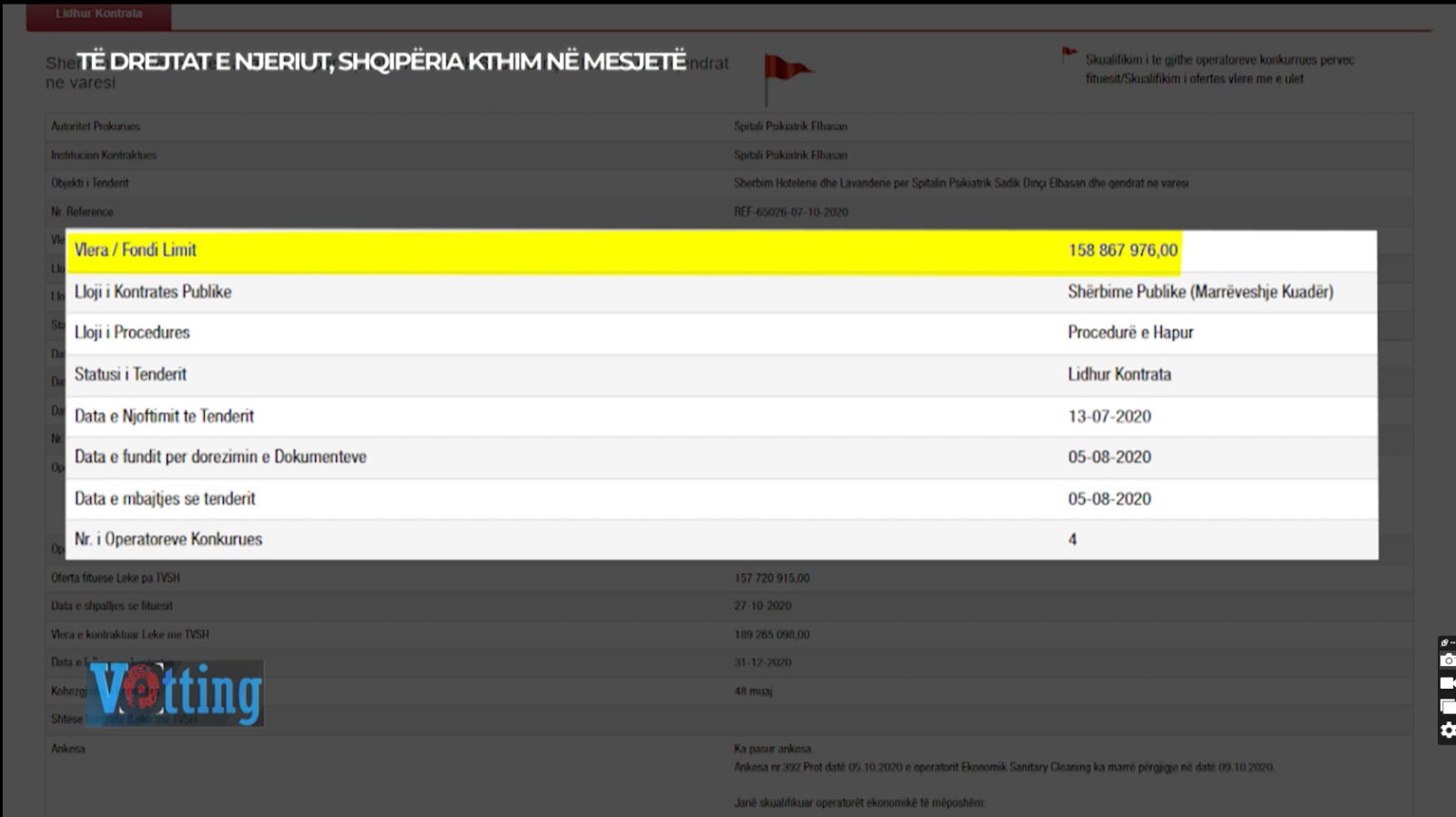
Task: Open settings via the gear icon
Action: coord(1447,731)
